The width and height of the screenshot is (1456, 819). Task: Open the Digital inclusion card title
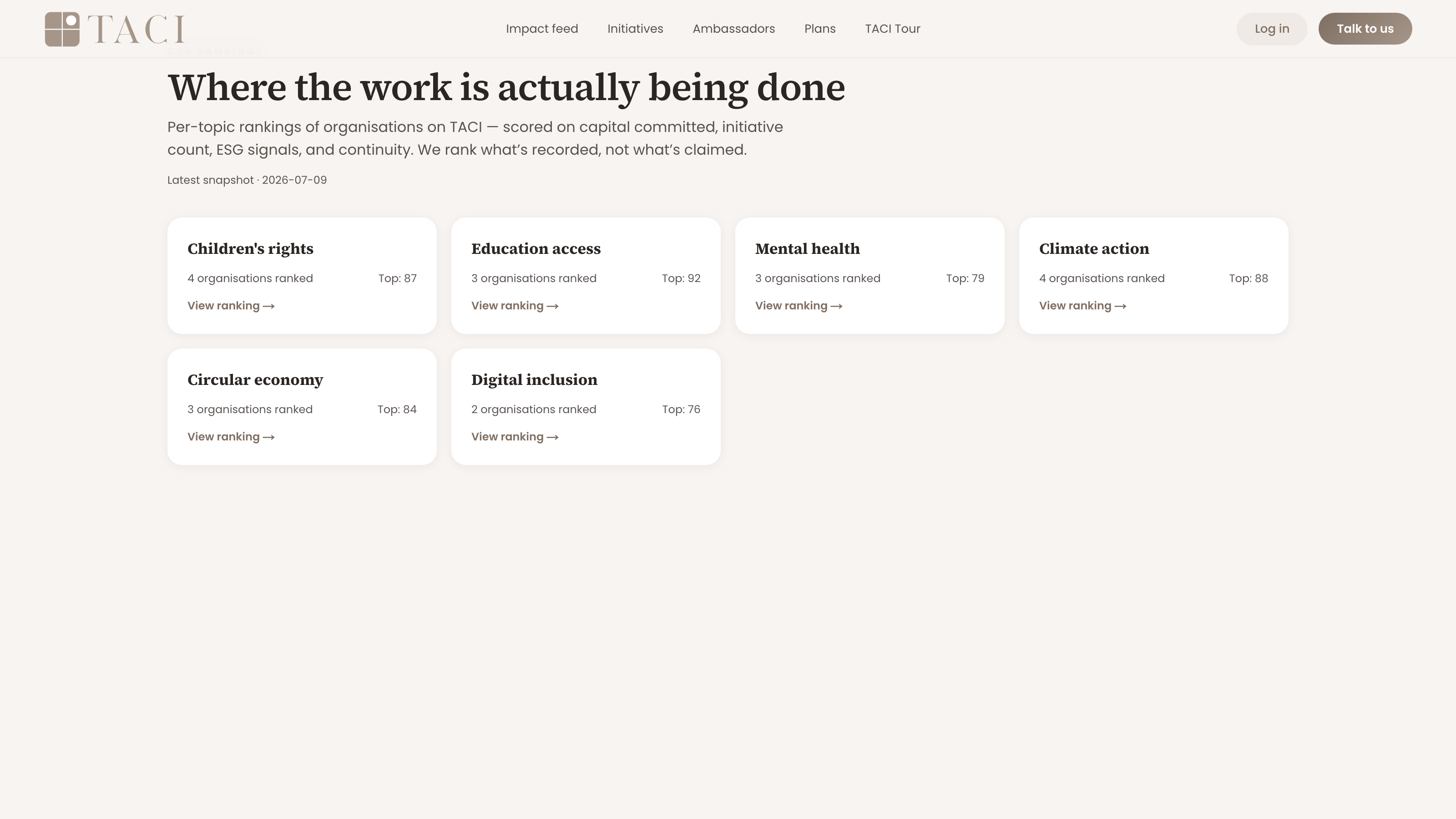(534, 380)
